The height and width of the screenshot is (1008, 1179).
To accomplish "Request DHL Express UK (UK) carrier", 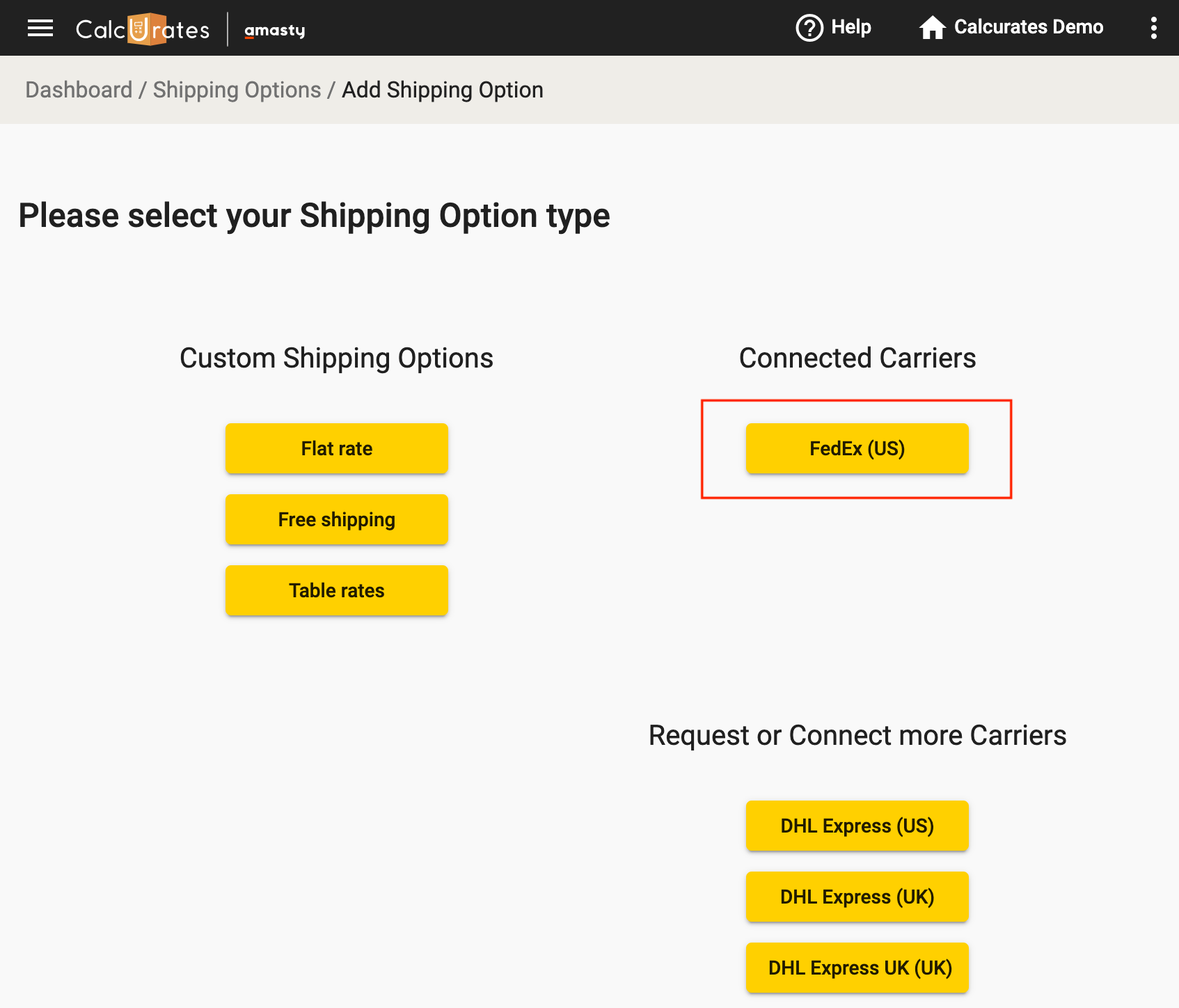I will (857, 968).
